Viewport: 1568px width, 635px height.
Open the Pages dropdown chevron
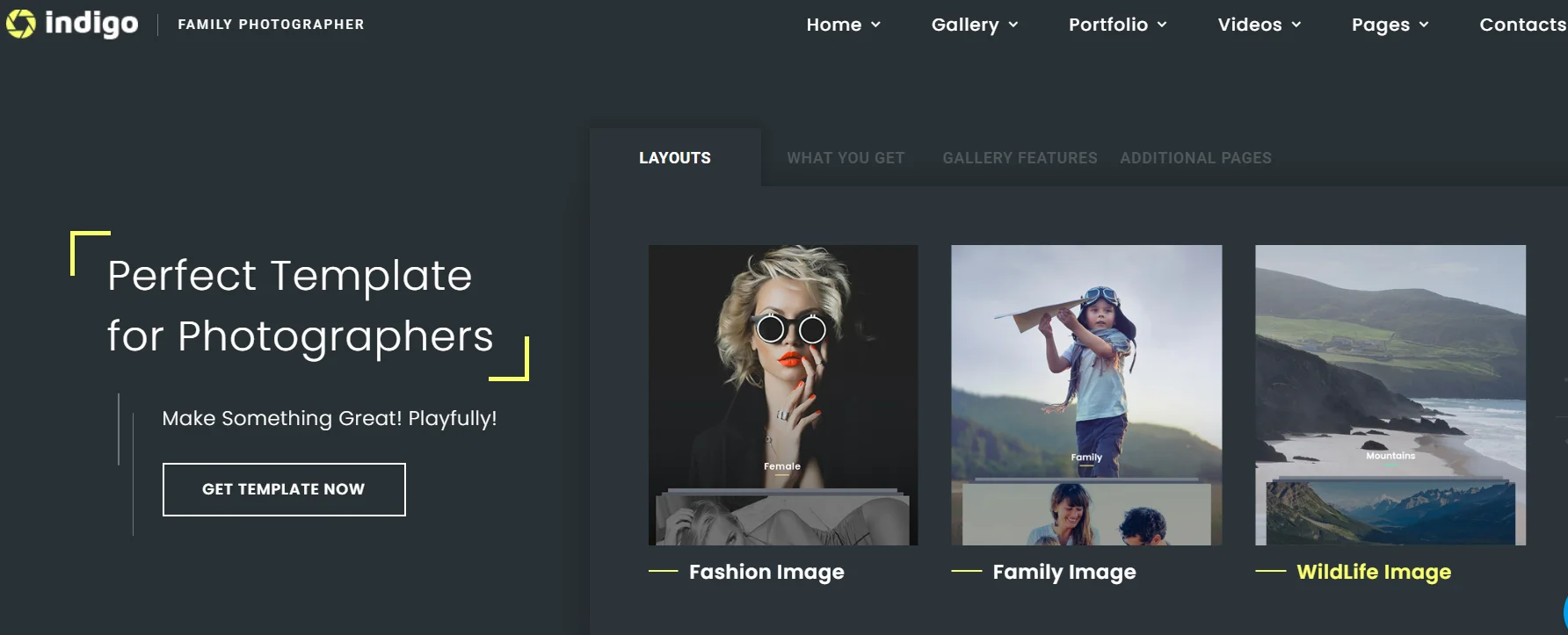[x=1424, y=25]
